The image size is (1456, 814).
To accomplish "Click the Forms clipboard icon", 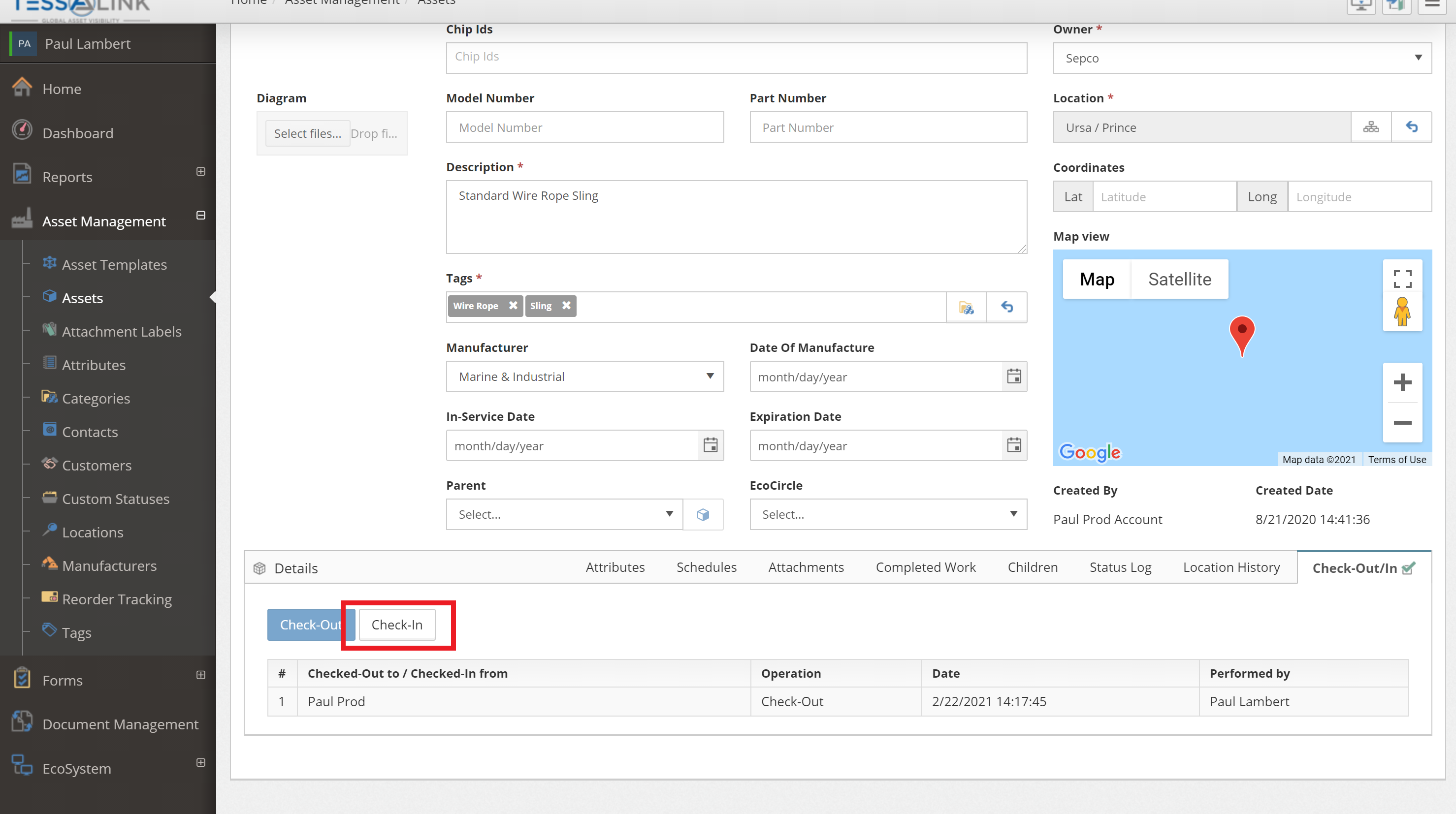I will pyautogui.click(x=22, y=677).
